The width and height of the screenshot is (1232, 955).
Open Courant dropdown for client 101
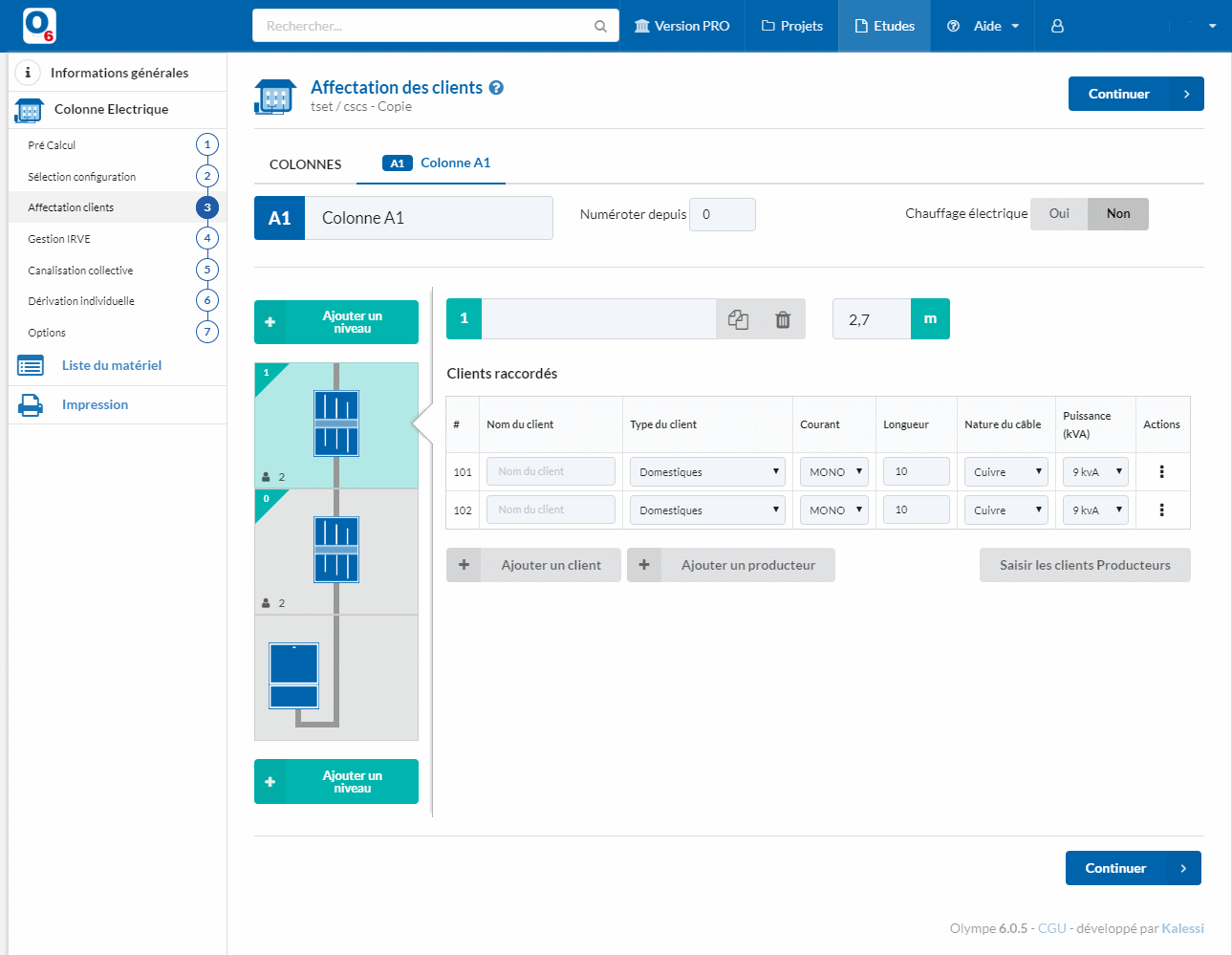834,472
